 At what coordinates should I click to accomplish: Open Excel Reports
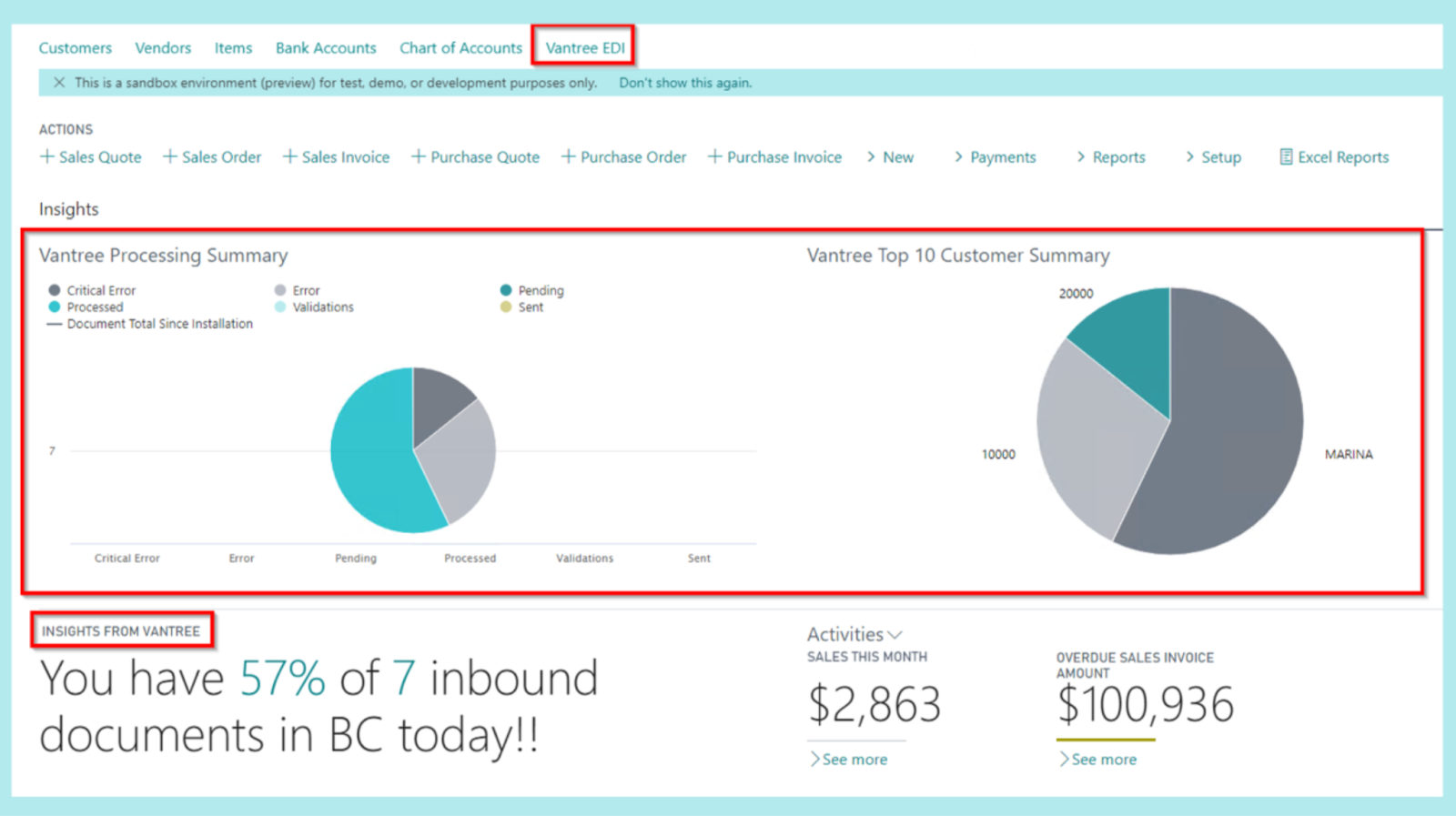pyautogui.click(x=1334, y=157)
